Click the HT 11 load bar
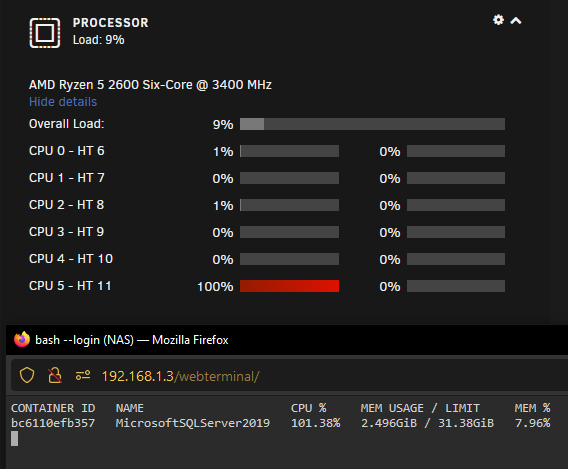This screenshot has width=568, height=469. point(456,286)
